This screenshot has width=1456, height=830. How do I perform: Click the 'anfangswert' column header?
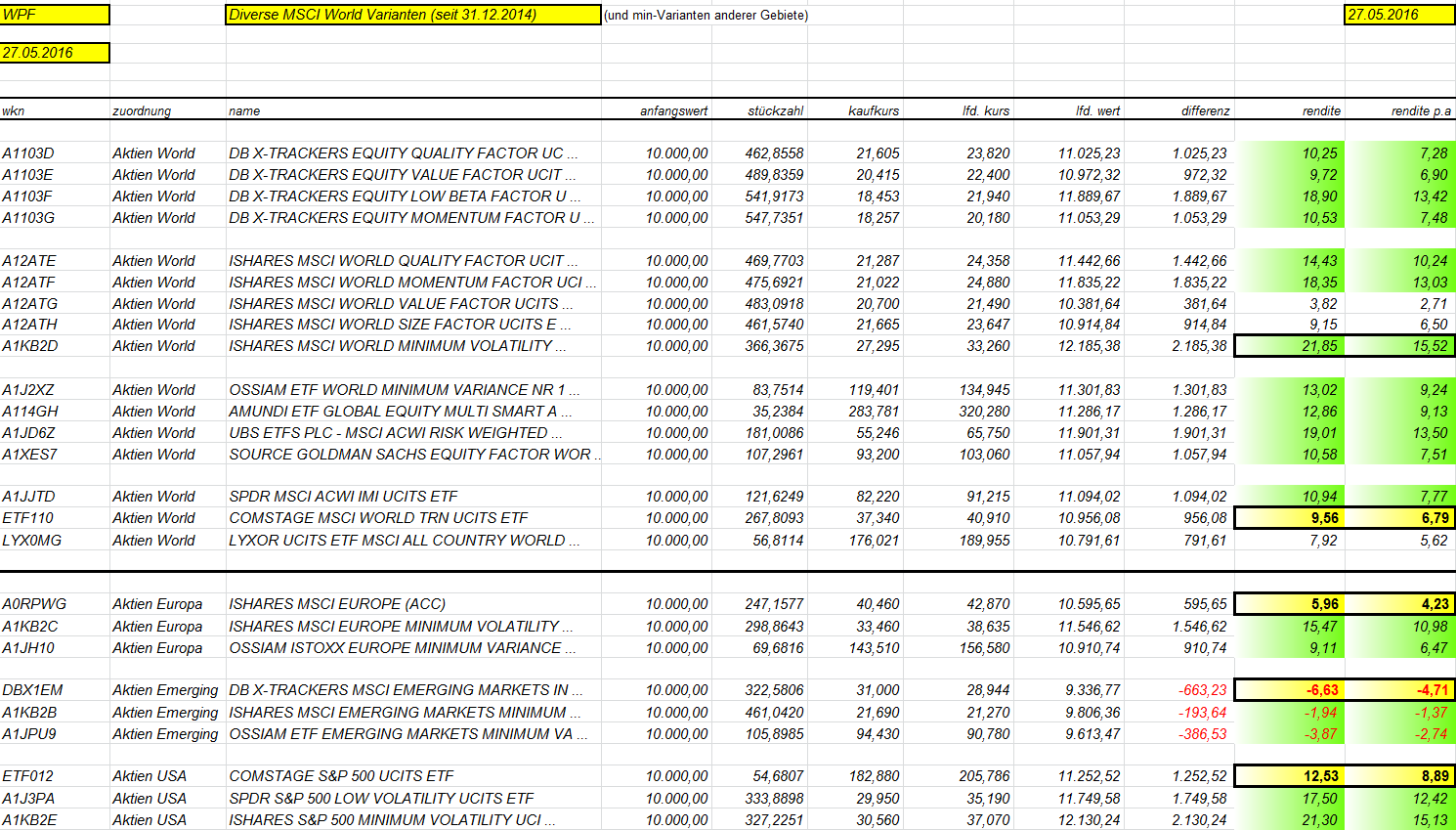pos(674,111)
